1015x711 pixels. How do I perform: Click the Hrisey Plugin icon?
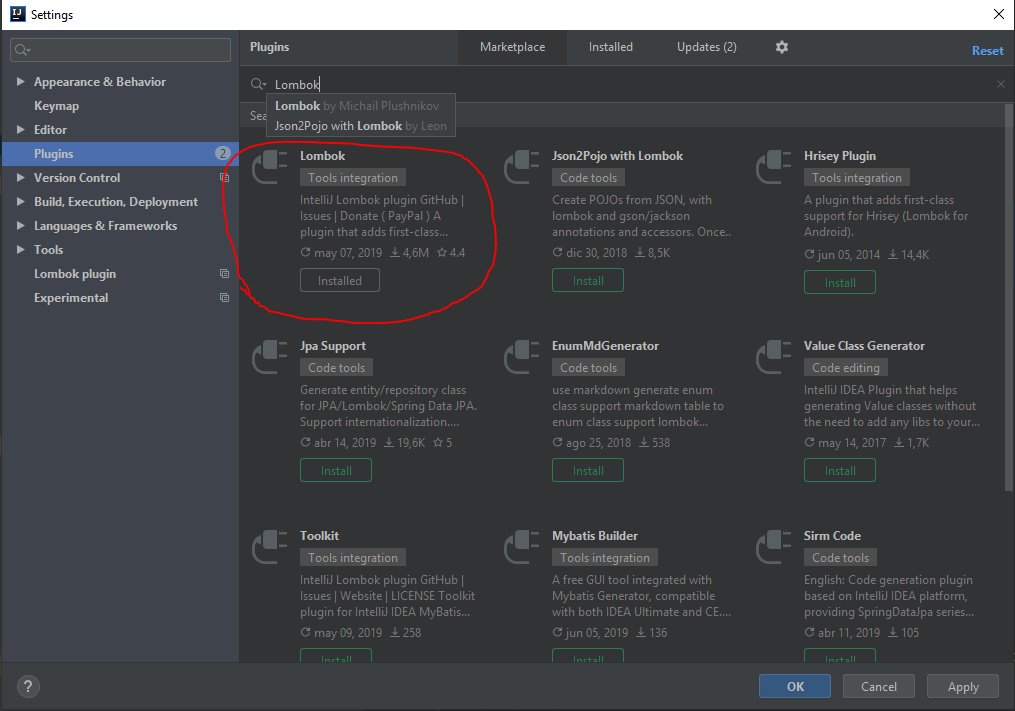click(774, 166)
